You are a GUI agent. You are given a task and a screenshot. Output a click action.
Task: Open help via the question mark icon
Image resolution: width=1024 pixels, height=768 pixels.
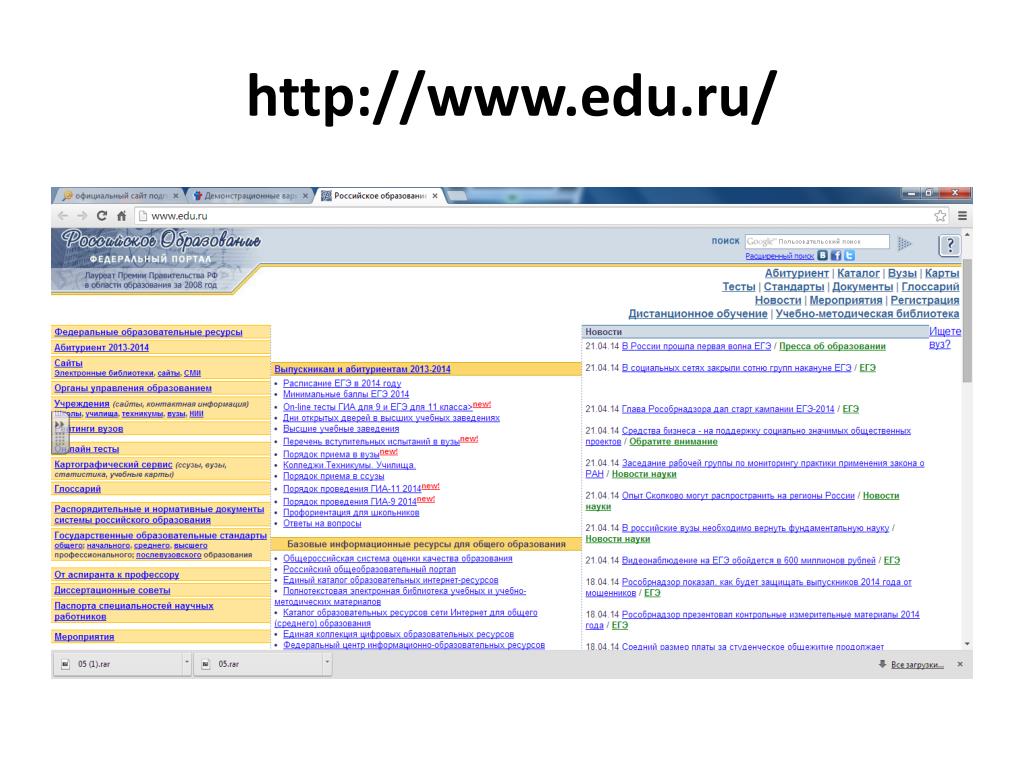(950, 245)
